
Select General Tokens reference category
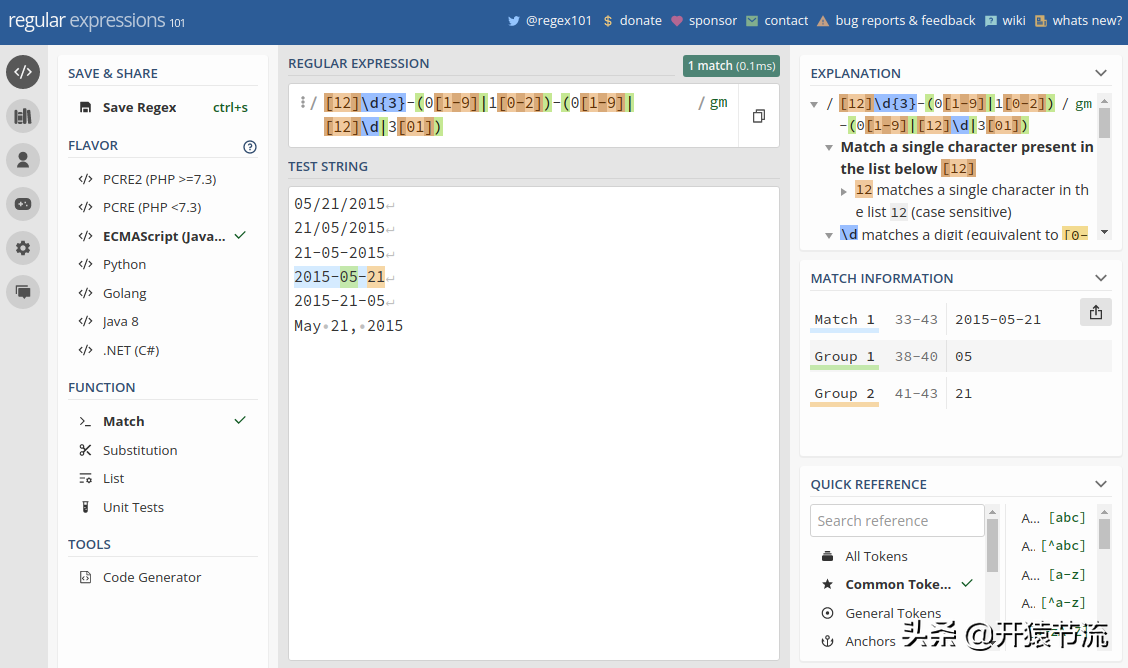[892, 613]
